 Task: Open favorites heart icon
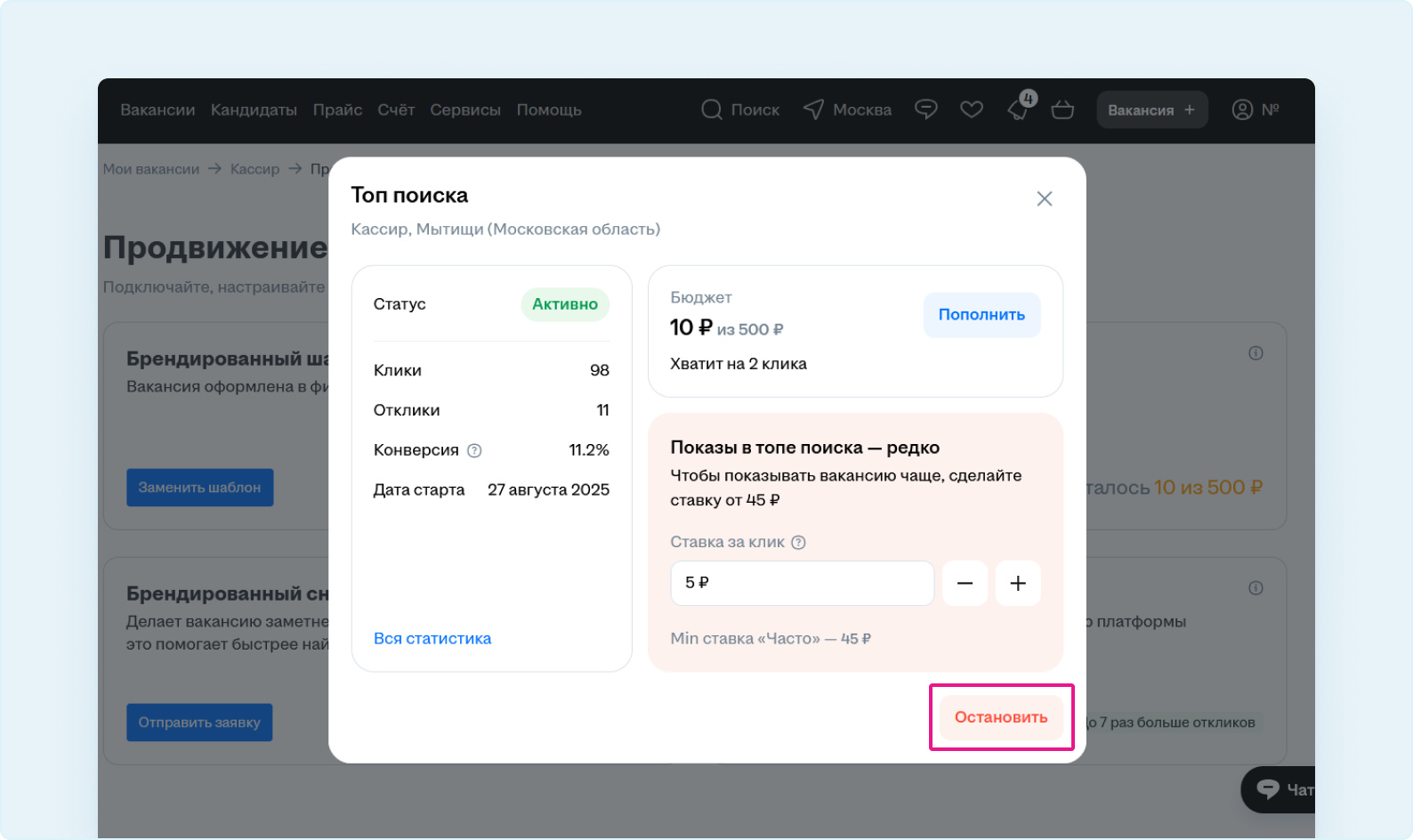972,109
